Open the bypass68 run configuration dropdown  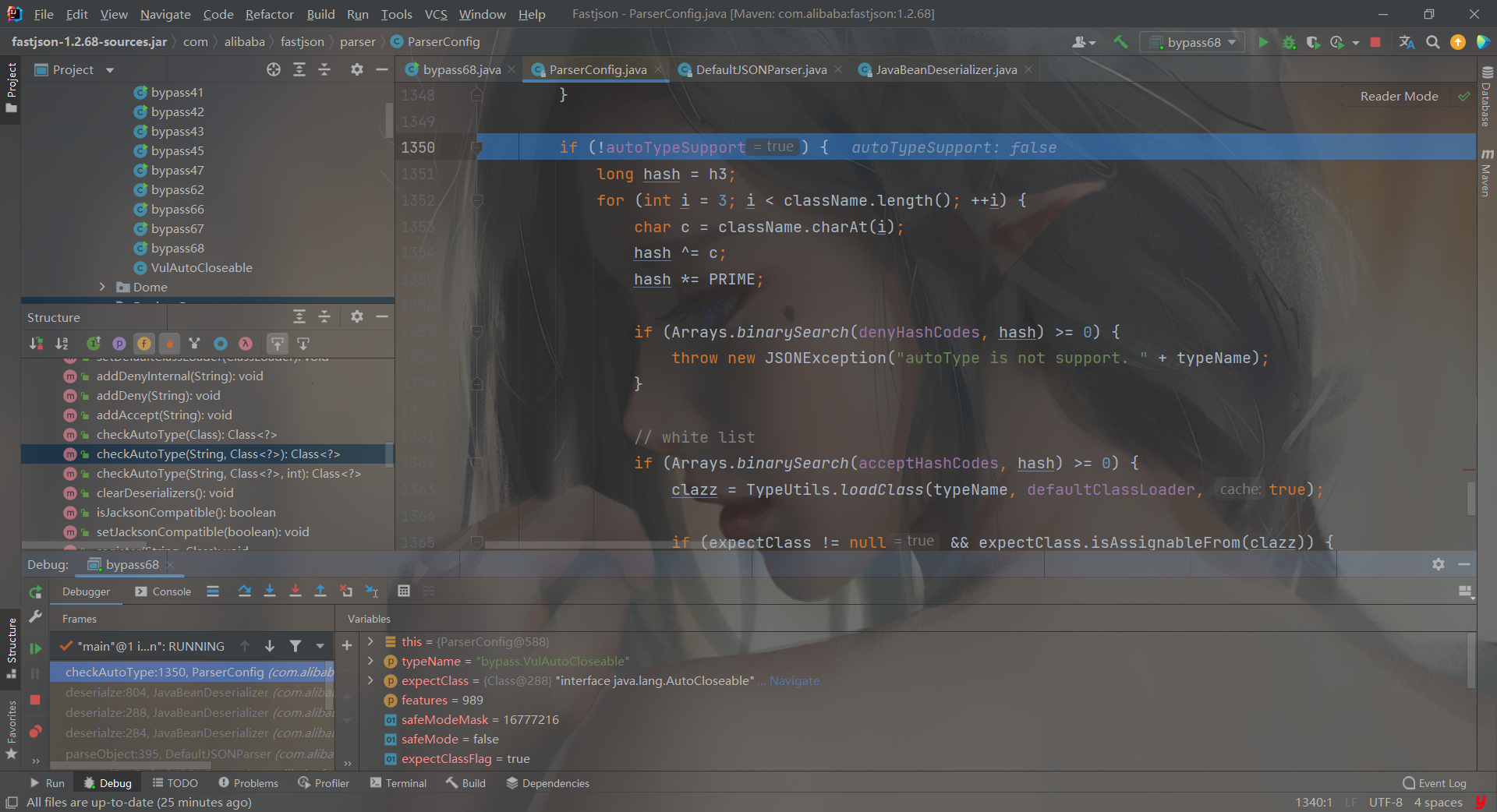[1193, 42]
